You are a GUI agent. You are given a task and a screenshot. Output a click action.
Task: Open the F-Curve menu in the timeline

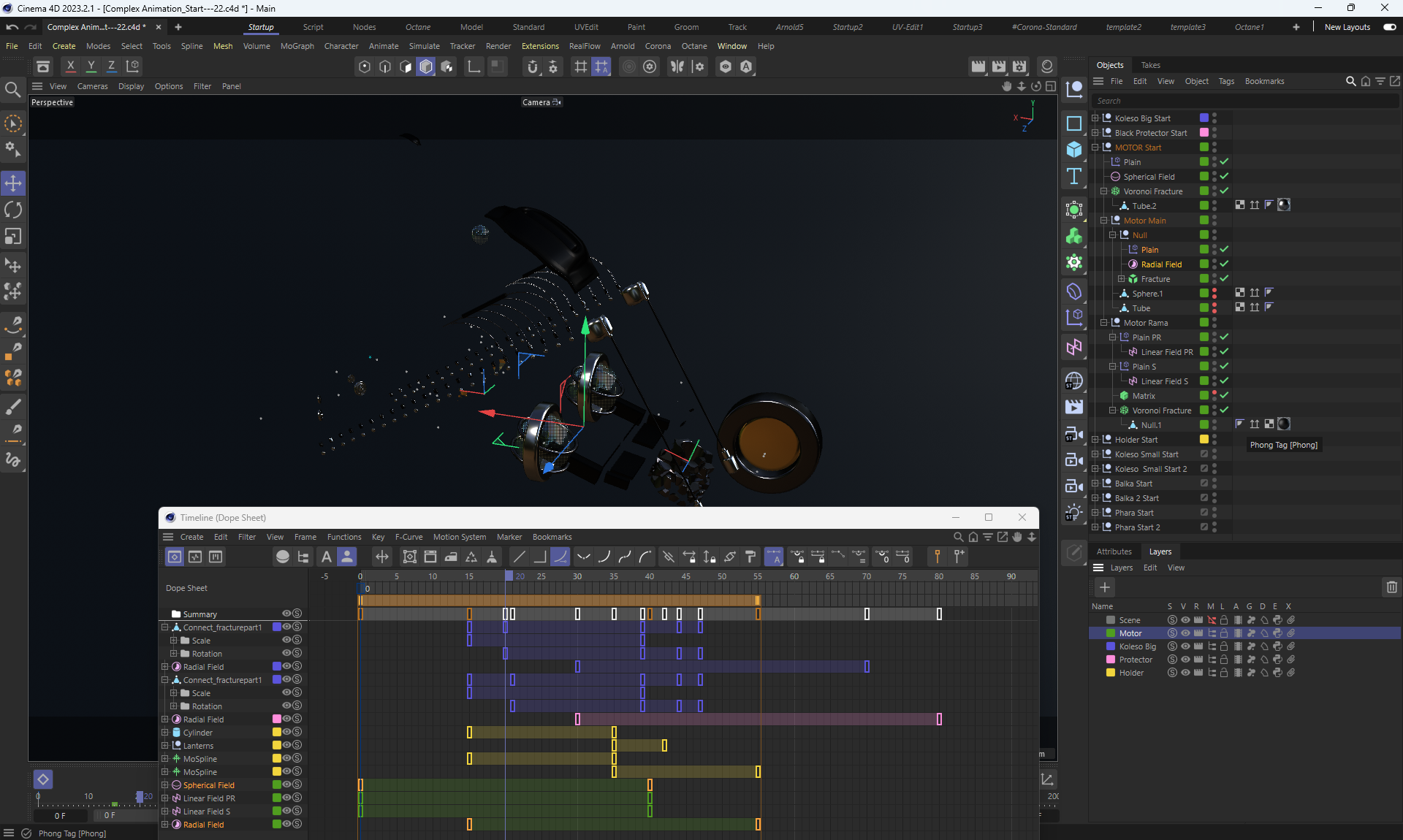[x=408, y=537]
